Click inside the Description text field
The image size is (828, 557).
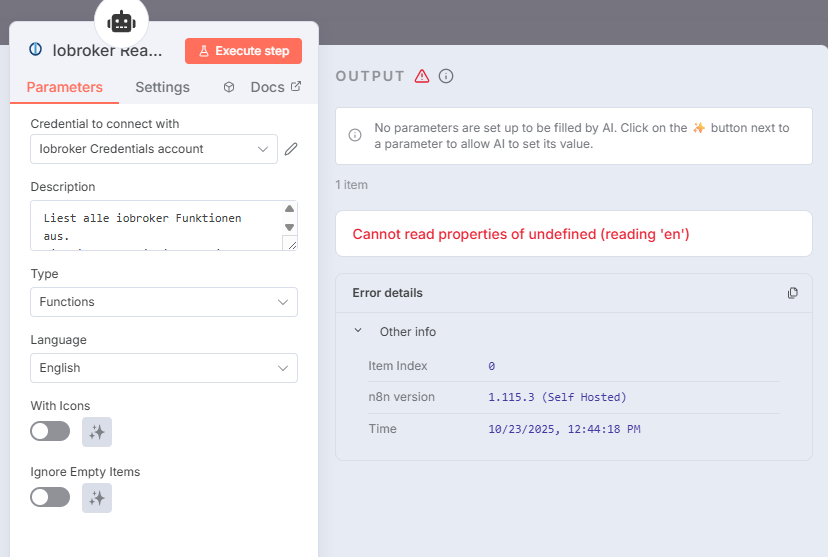point(155,225)
